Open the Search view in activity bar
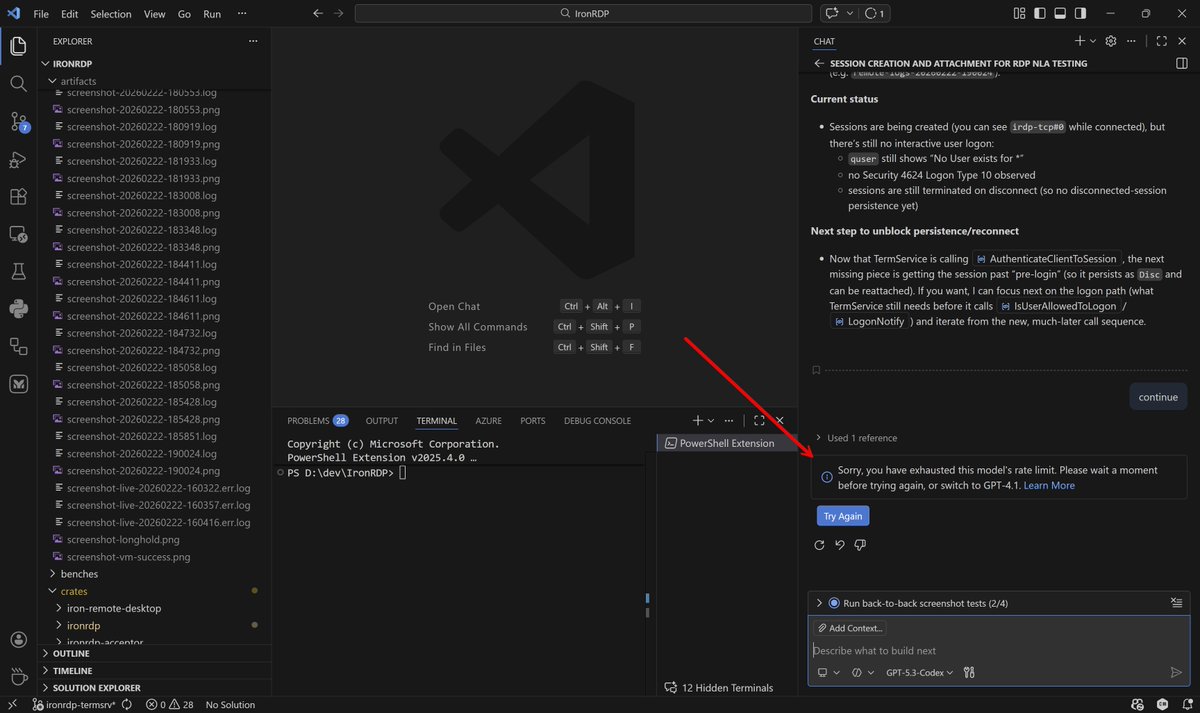 tap(18, 84)
